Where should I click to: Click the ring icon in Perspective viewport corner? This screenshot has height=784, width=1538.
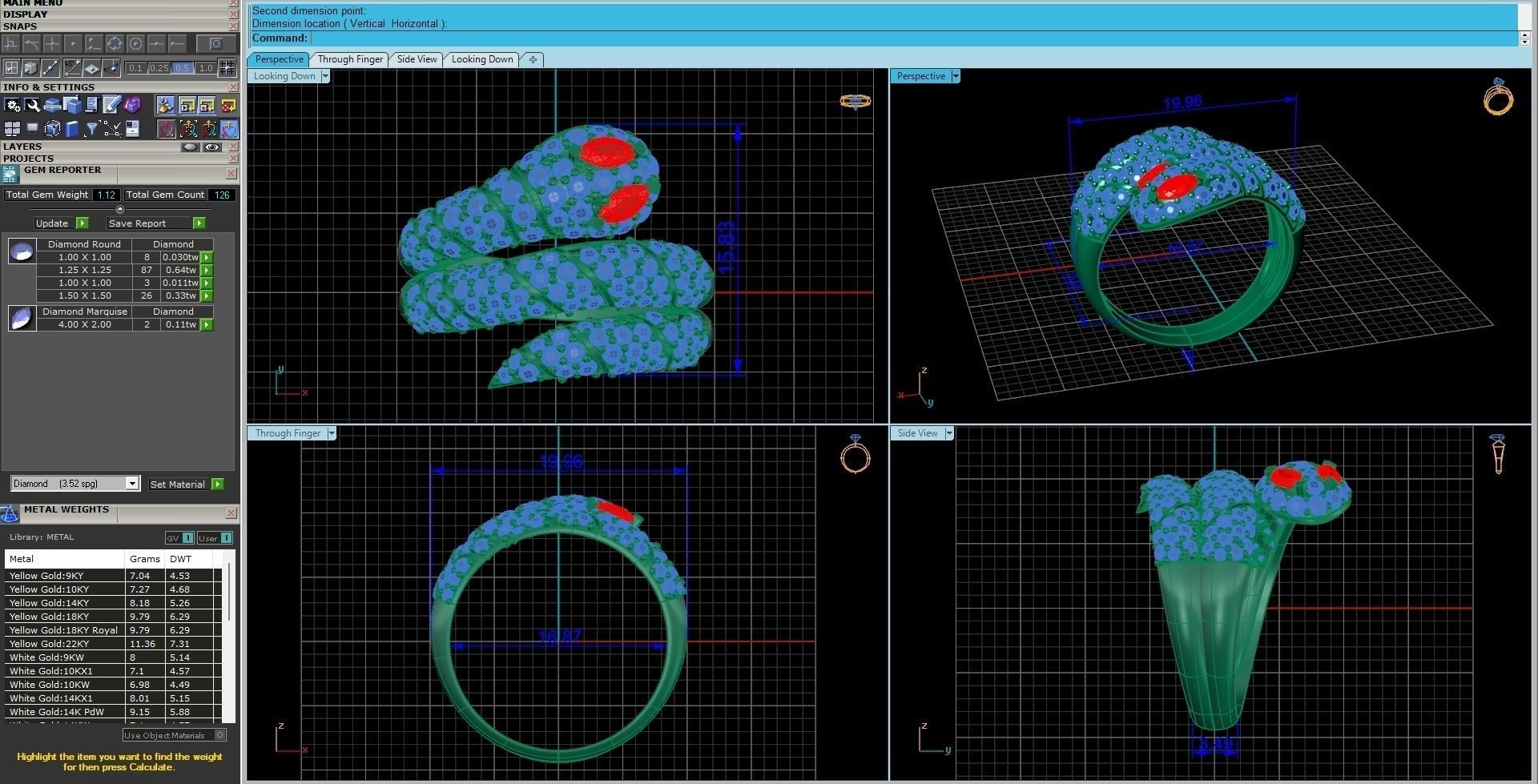[x=1498, y=98]
